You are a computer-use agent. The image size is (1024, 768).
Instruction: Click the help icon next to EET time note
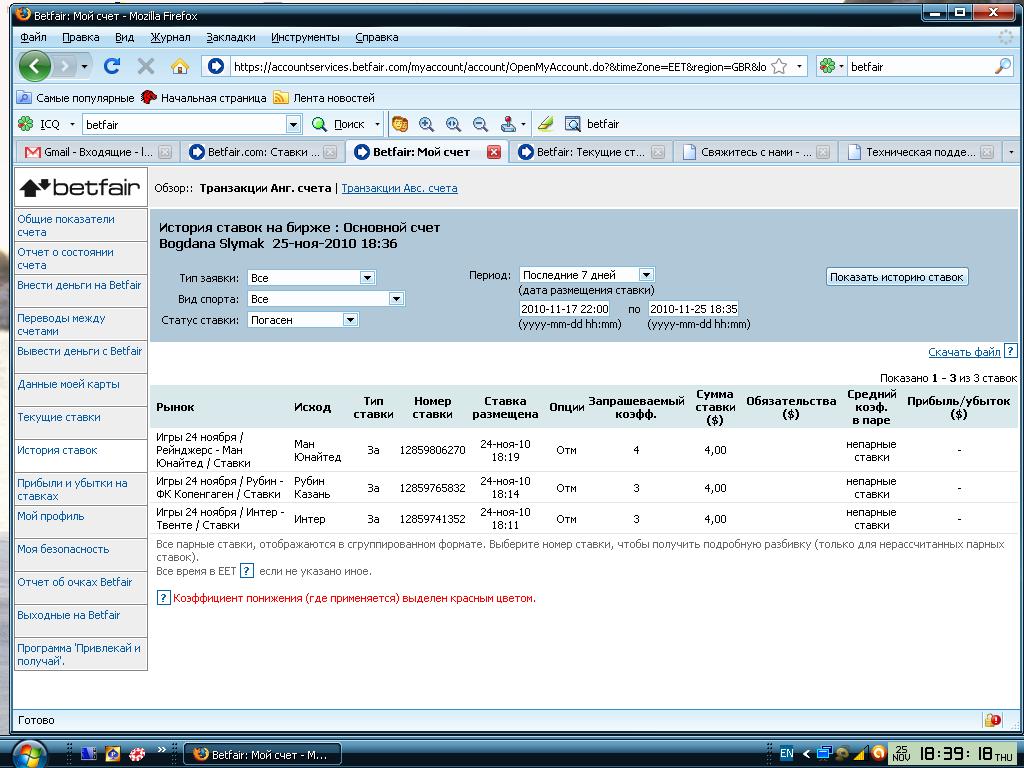click(x=246, y=571)
